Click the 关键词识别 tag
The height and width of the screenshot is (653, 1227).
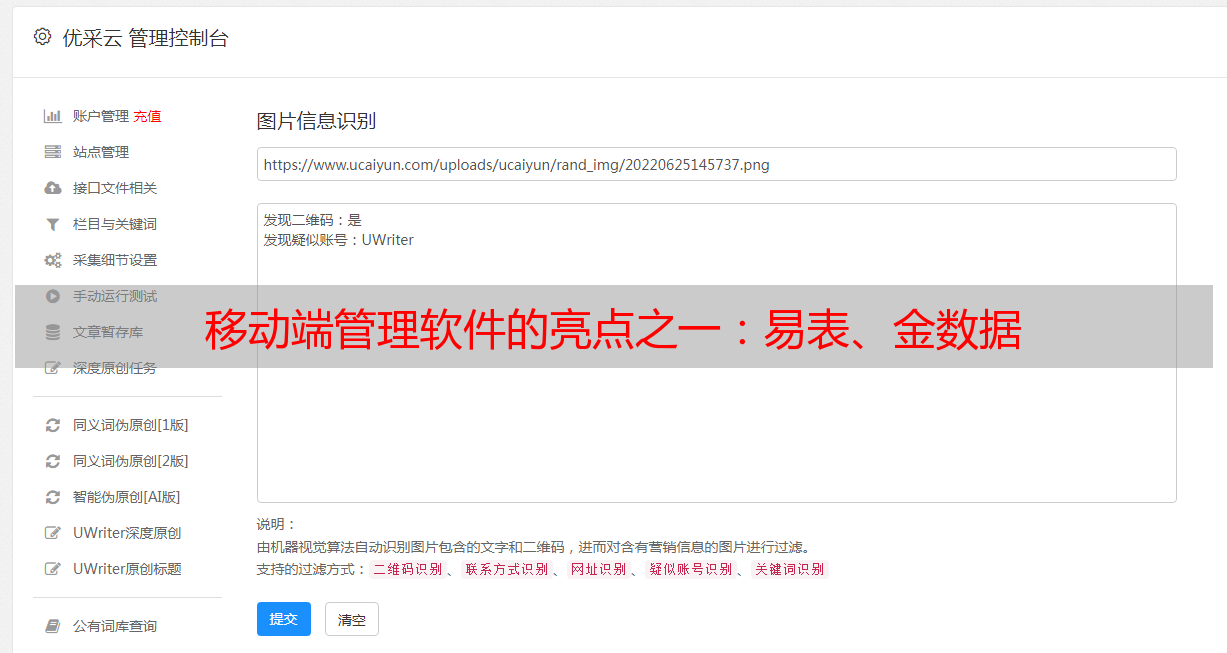(x=790, y=569)
